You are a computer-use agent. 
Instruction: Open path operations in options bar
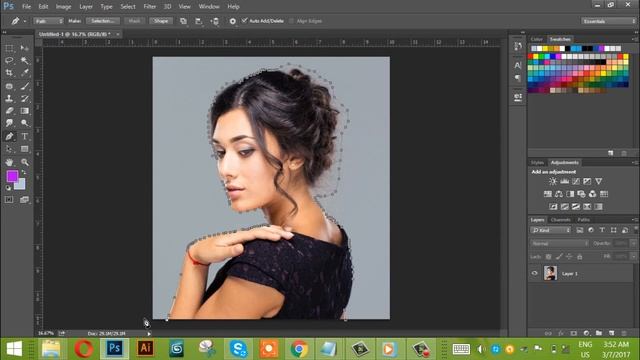183,21
